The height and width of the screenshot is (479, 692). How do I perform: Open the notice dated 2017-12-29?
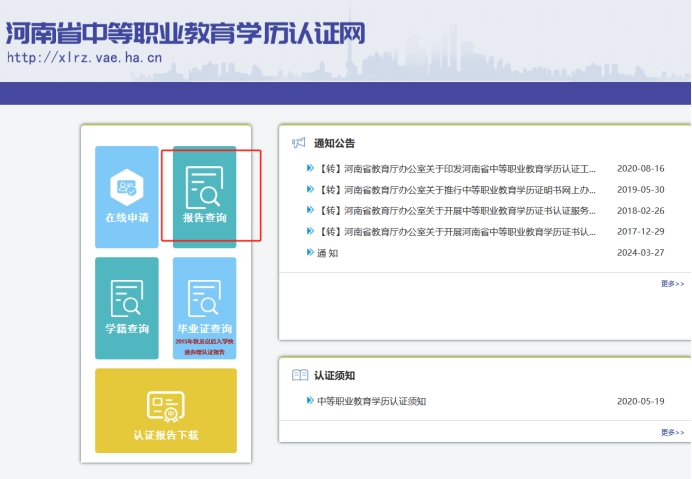click(x=456, y=232)
